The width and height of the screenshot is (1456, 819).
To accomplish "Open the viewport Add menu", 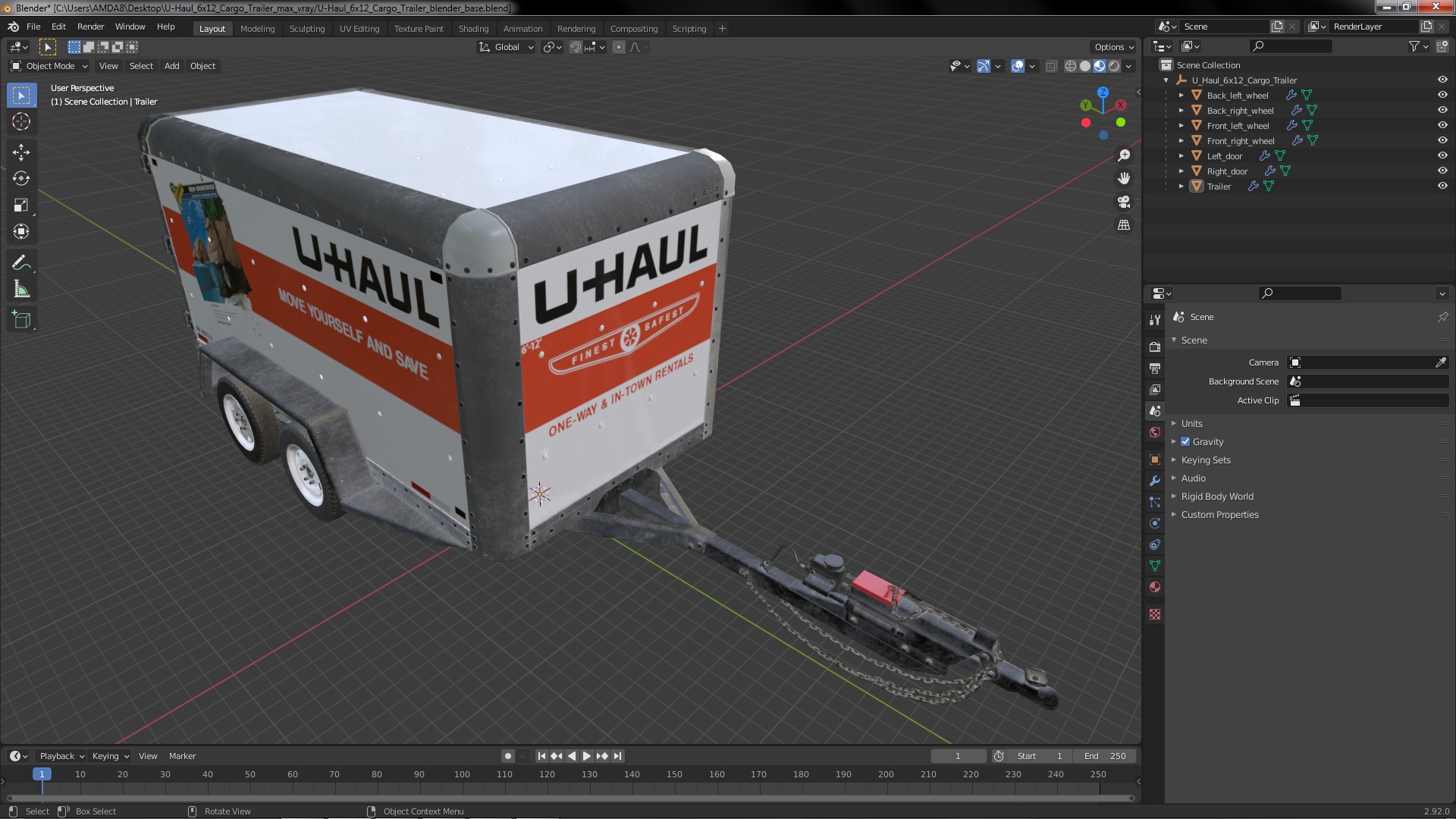I will 172,67.
